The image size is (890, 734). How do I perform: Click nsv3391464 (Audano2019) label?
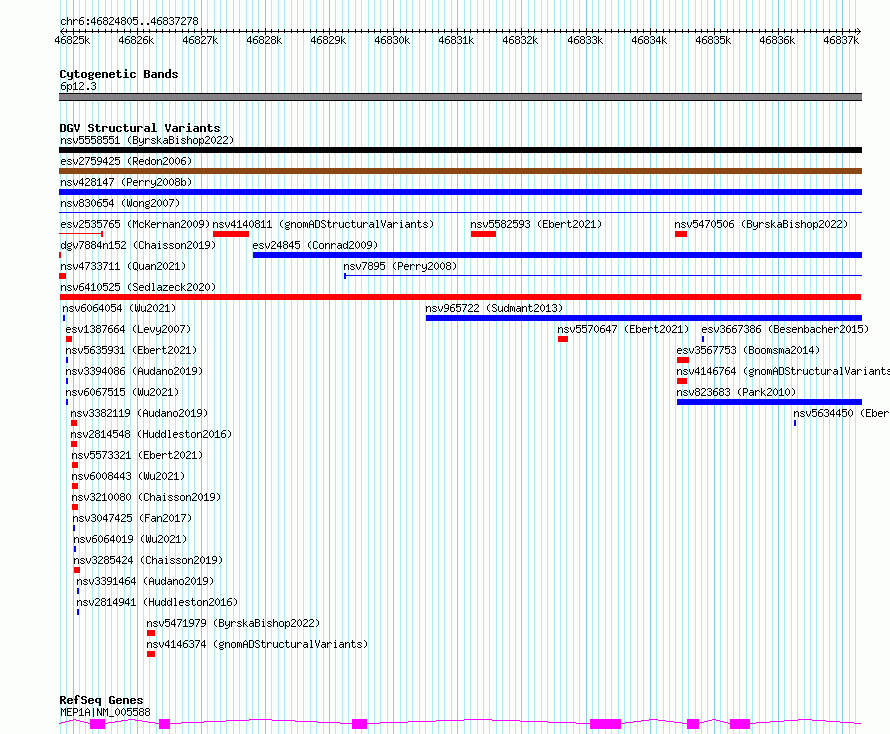click(x=145, y=581)
